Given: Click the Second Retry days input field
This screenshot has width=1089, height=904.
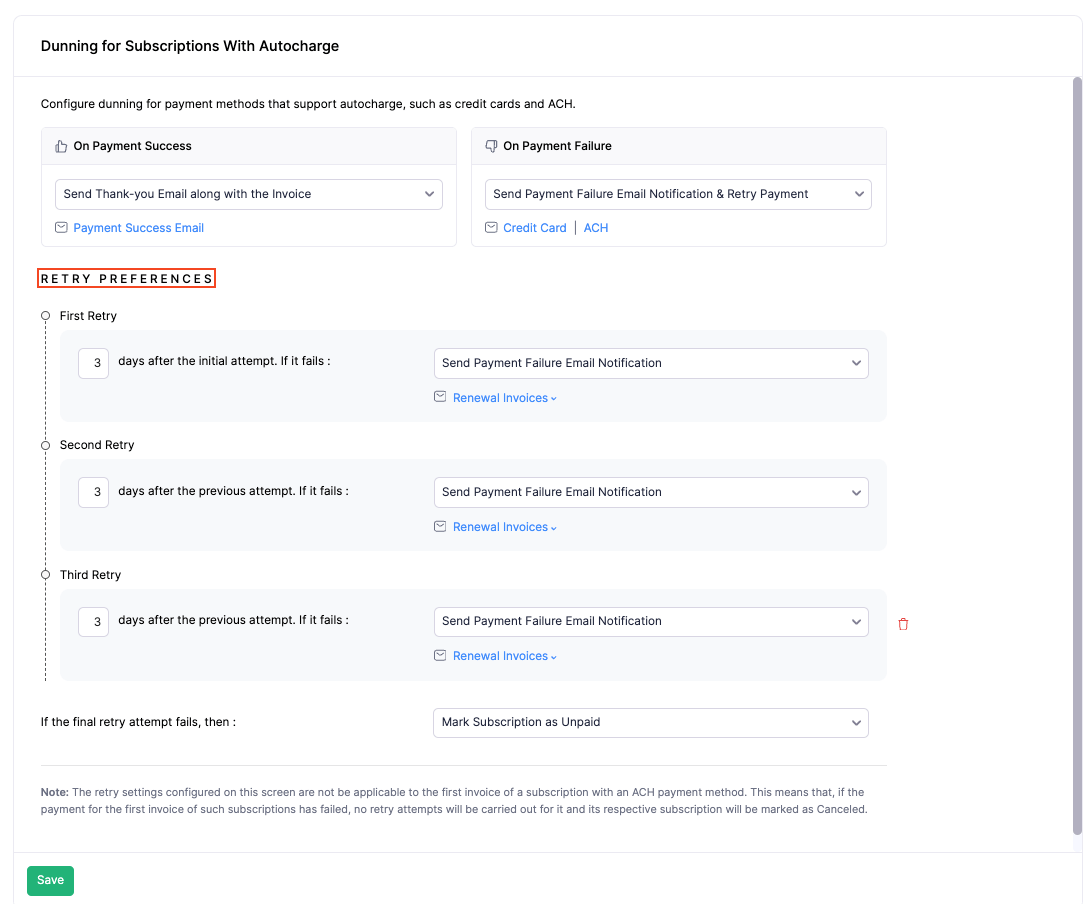Looking at the screenshot, I should click(x=93, y=492).
